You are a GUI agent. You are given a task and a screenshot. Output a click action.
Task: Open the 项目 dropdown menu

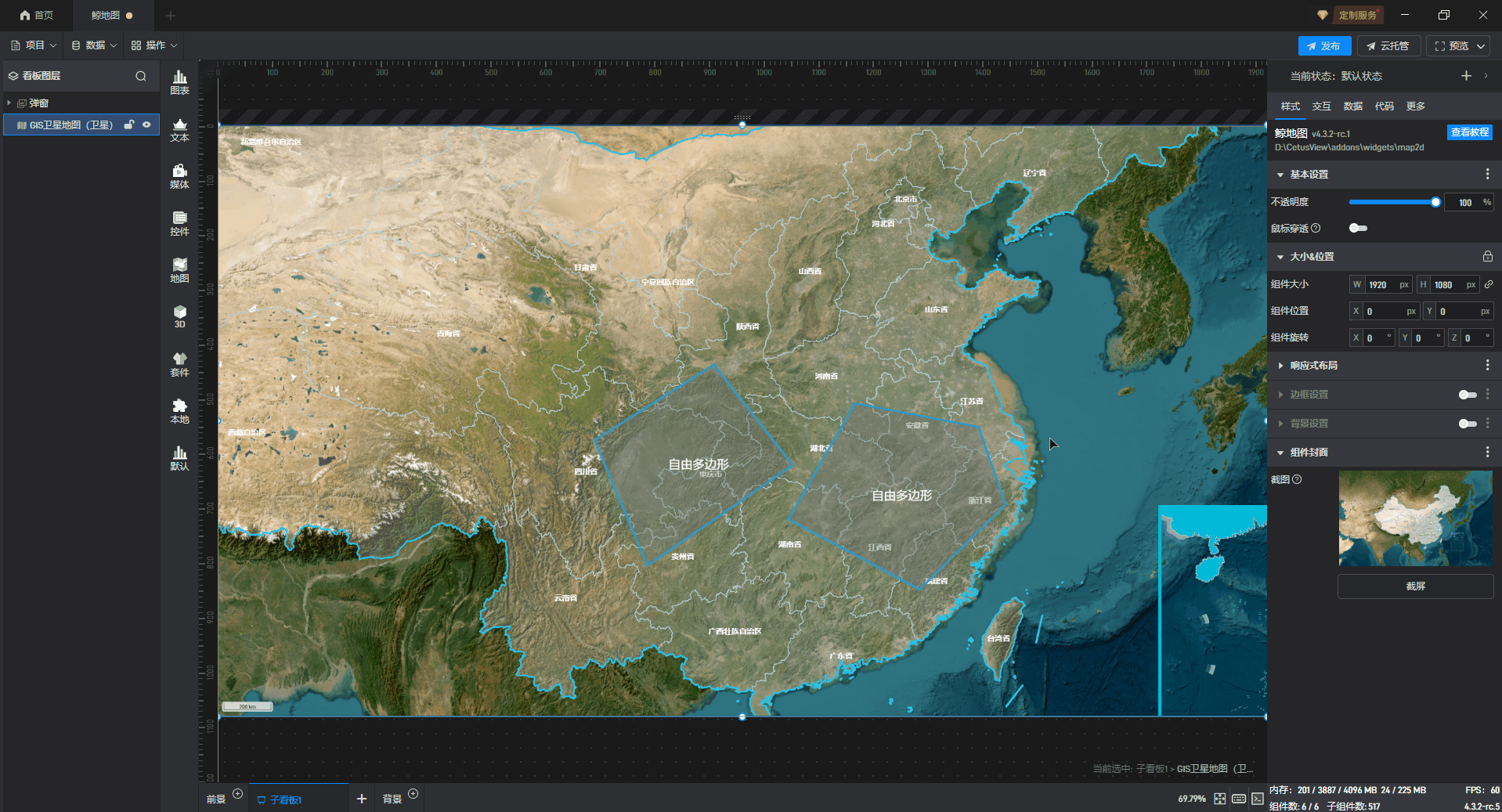click(34, 45)
